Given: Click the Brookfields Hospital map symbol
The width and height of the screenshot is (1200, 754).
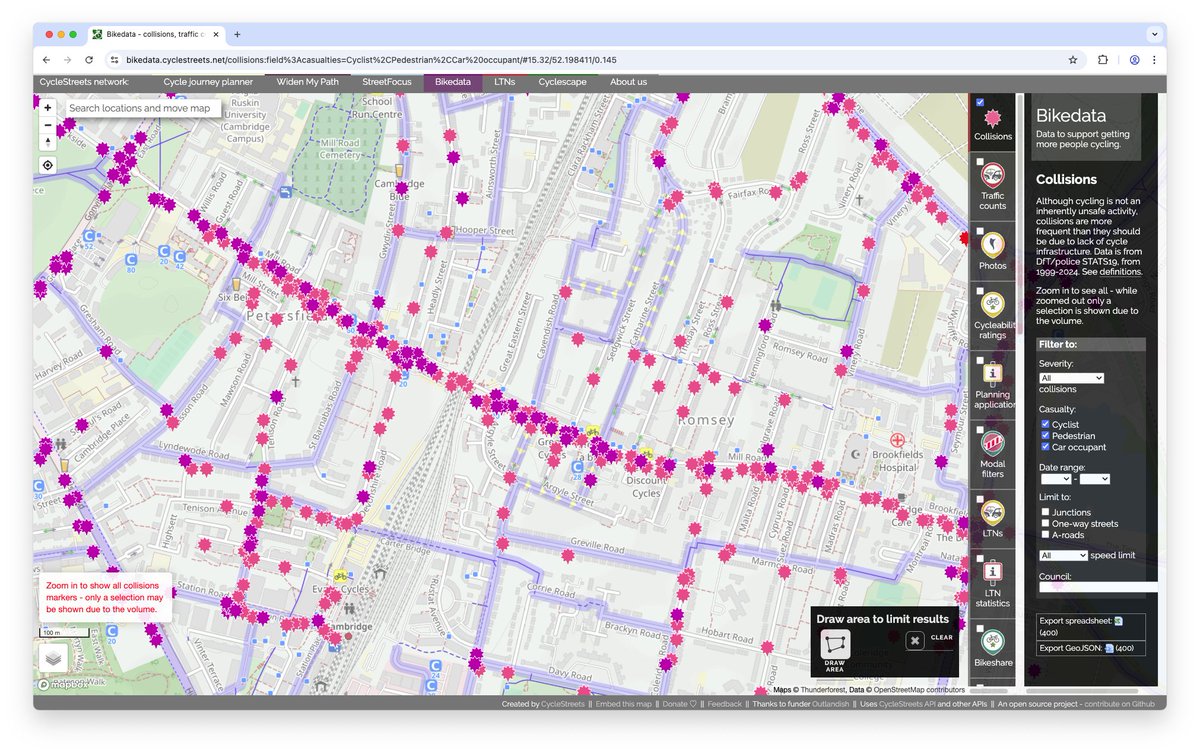Looking at the screenshot, I should tap(898, 440).
